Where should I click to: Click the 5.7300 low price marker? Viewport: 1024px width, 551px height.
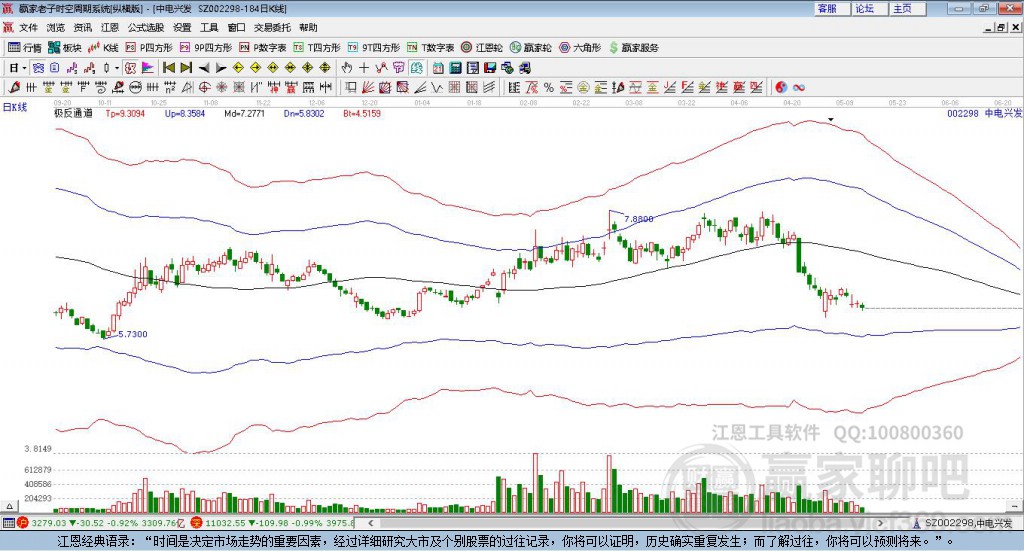pyautogui.click(x=133, y=334)
